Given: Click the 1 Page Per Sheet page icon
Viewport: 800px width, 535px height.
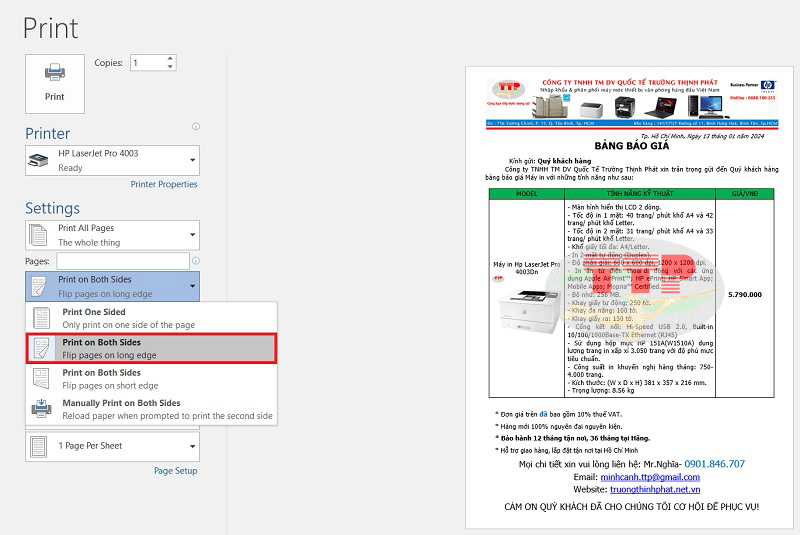Looking at the screenshot, I should (38, 446).
